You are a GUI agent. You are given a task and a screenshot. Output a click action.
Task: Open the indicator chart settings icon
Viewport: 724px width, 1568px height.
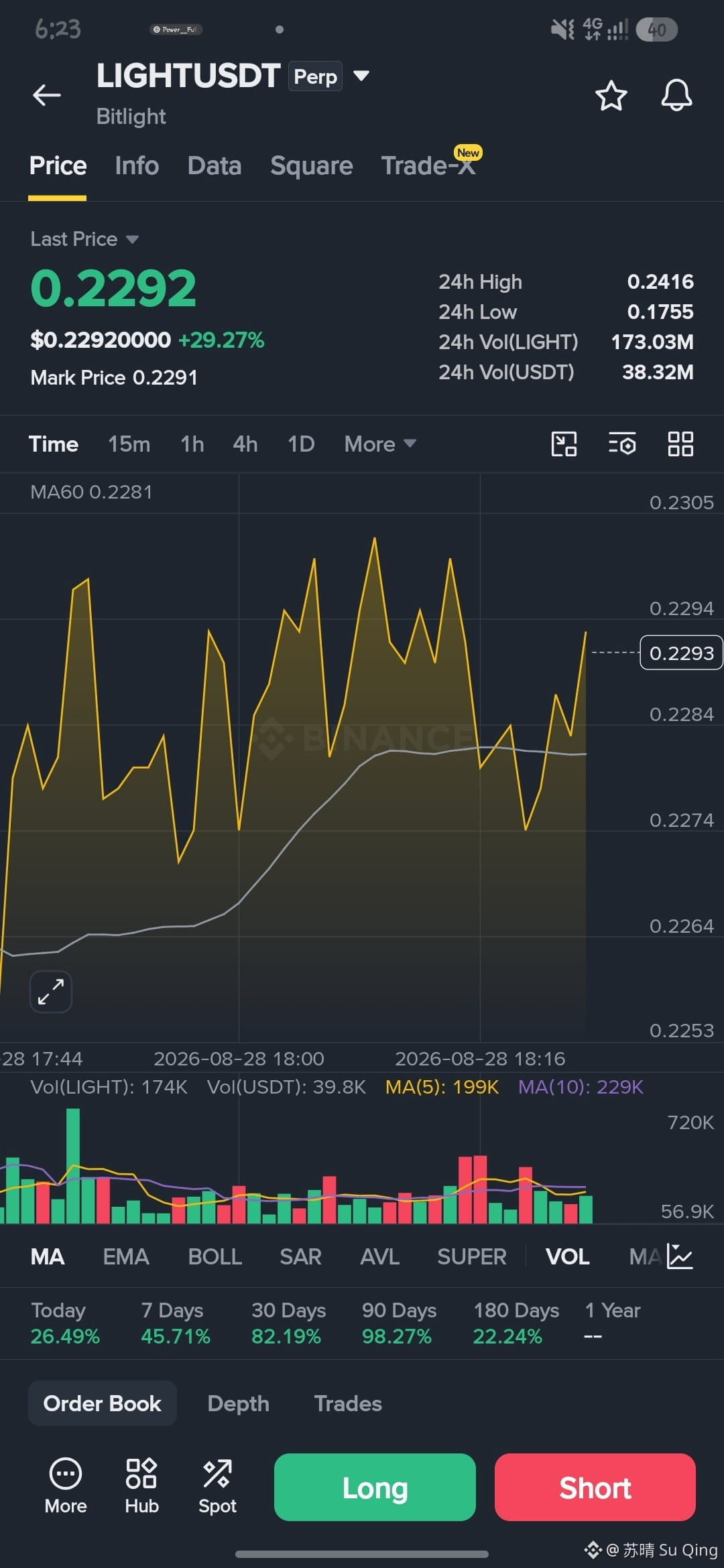point(680,1256)
